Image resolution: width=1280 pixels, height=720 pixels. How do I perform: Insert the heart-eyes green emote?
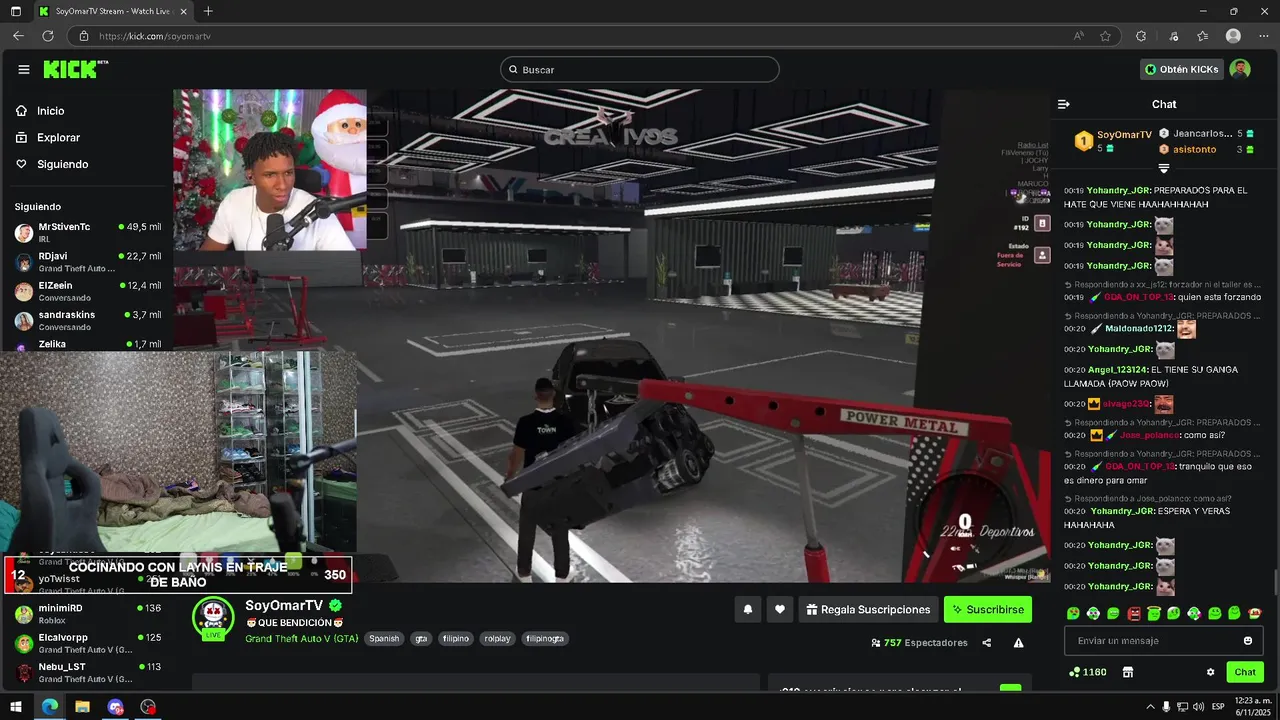pyautogui.click(x=1073, y=613)
